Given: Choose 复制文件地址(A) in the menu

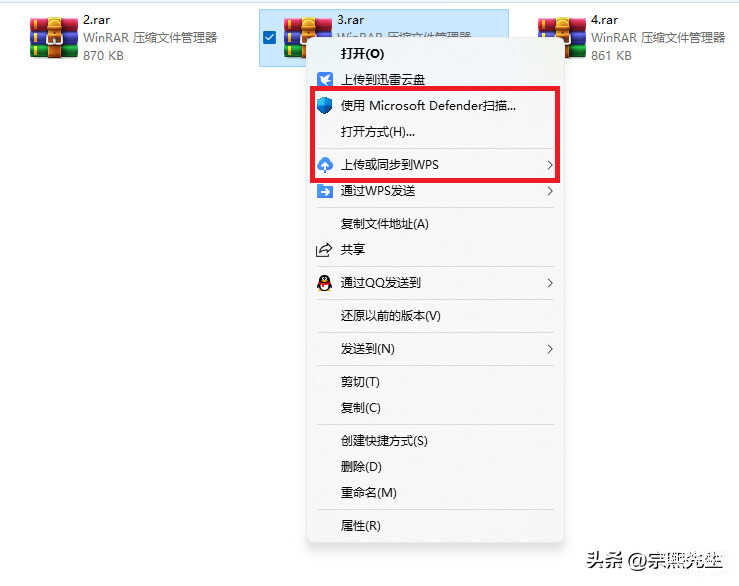Looking at the screenshot, I should 385,223.
